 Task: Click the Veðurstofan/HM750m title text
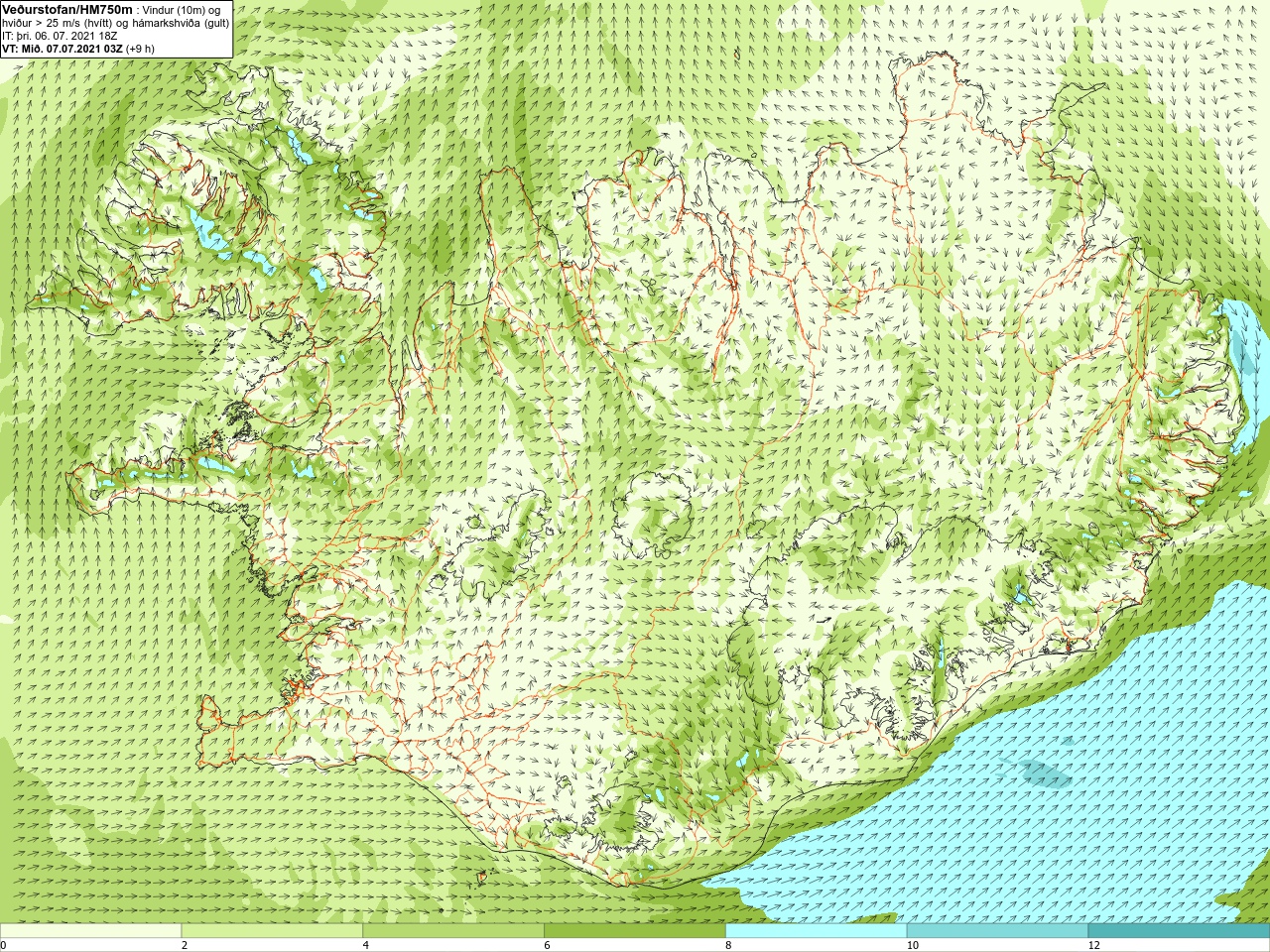click(x=67, y=9)
